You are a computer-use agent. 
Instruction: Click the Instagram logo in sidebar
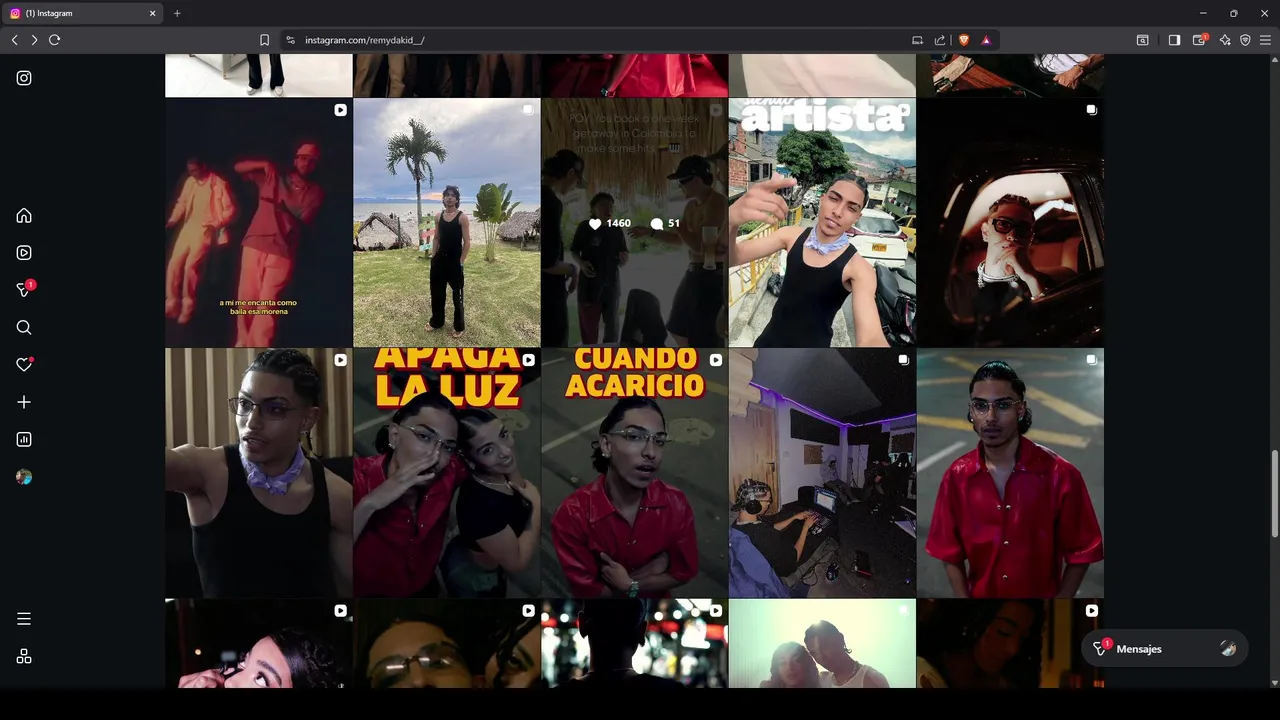pyautogui.click(x=24, y=78)
